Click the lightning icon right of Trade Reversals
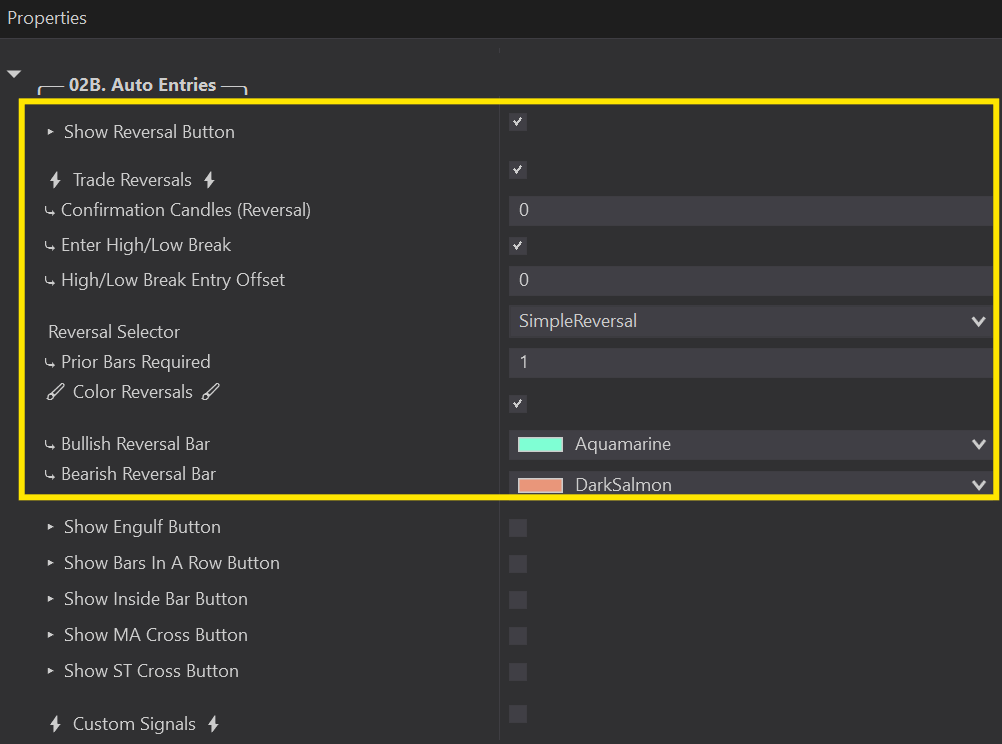 209,180
